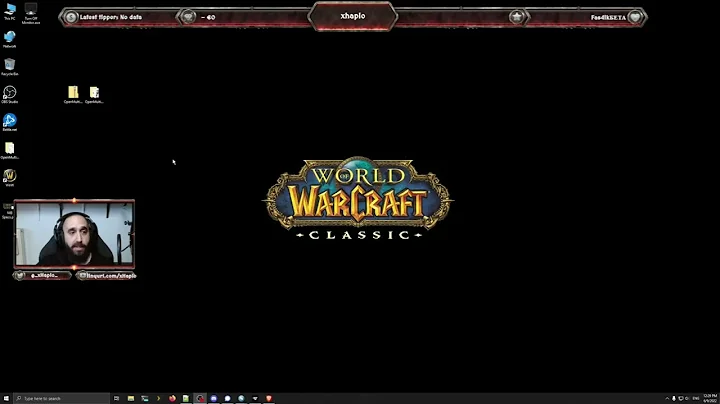Click the 'Type here to search' box
The height and width of the screenshot is (404, 720).
(x=62, y=398)
